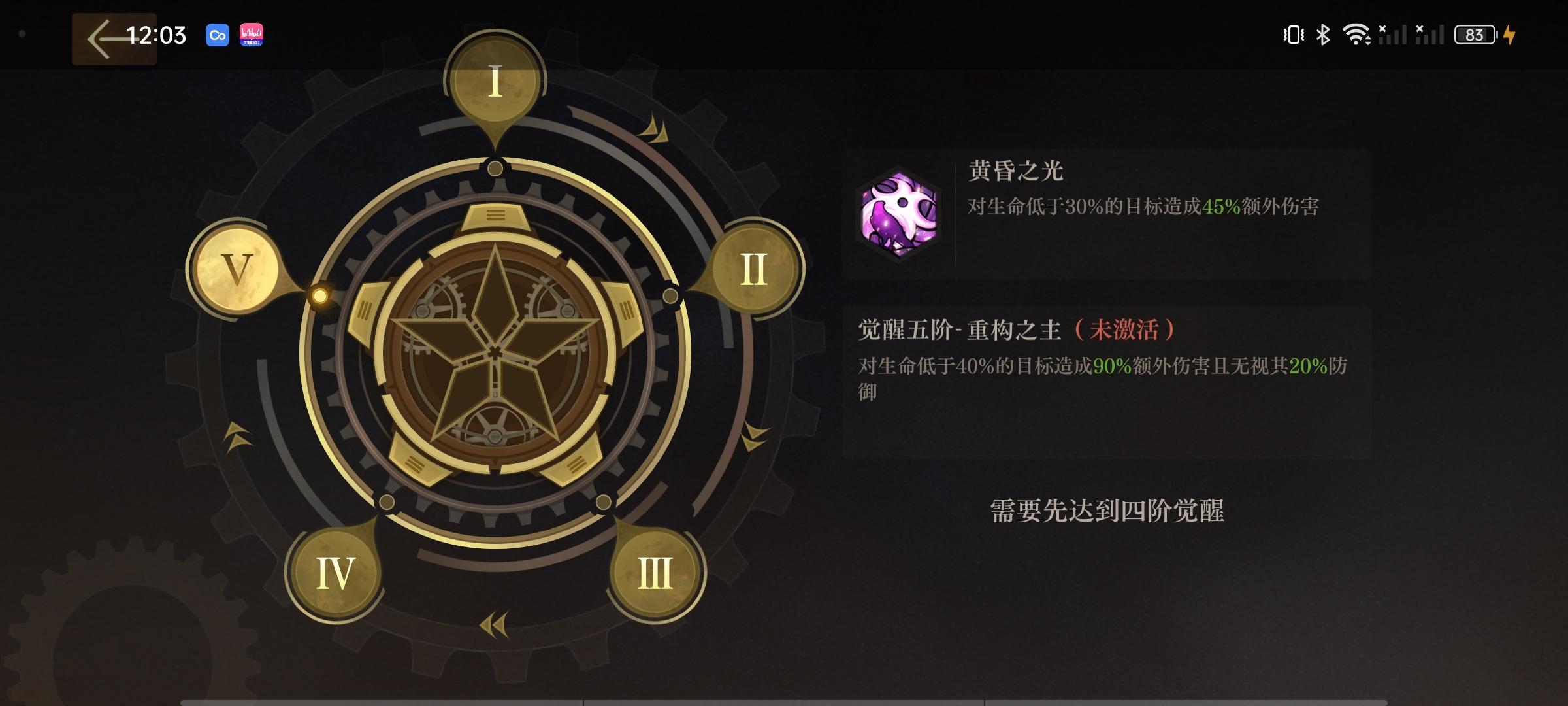Tap the 需要先达到四阶觉醒 requirement text

[x=1107, y=511]
